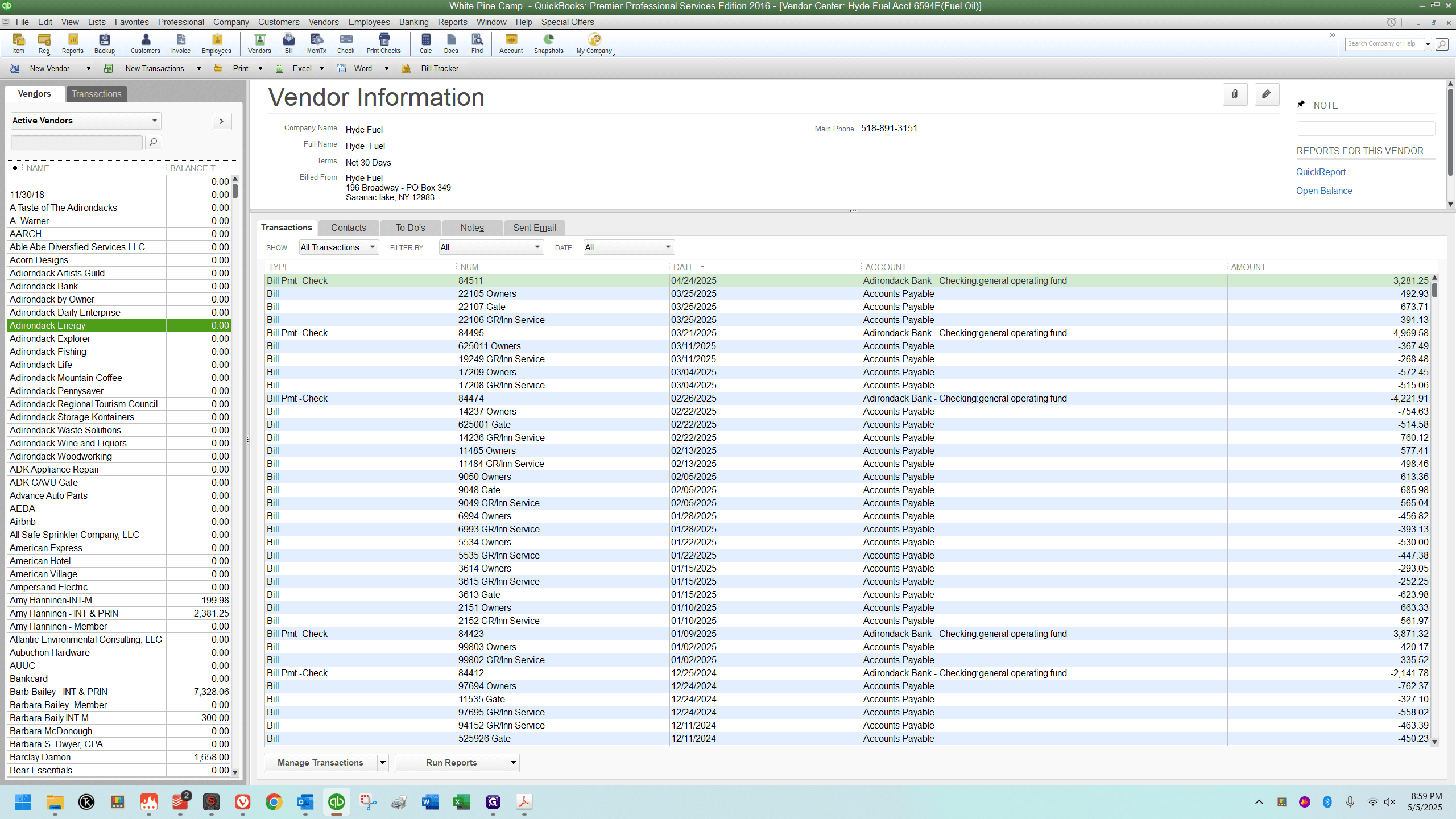Open the Item list toolbar icon

coord(19,43)
